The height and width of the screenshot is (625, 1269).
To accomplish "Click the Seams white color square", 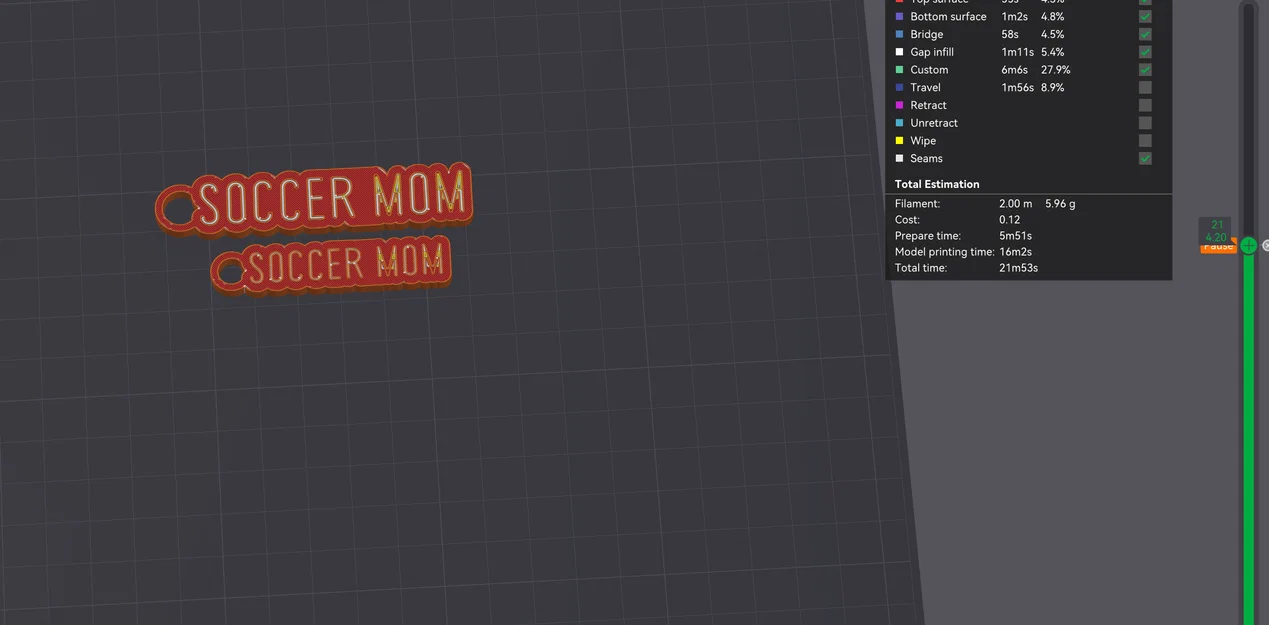I will (x=899, y=158).
